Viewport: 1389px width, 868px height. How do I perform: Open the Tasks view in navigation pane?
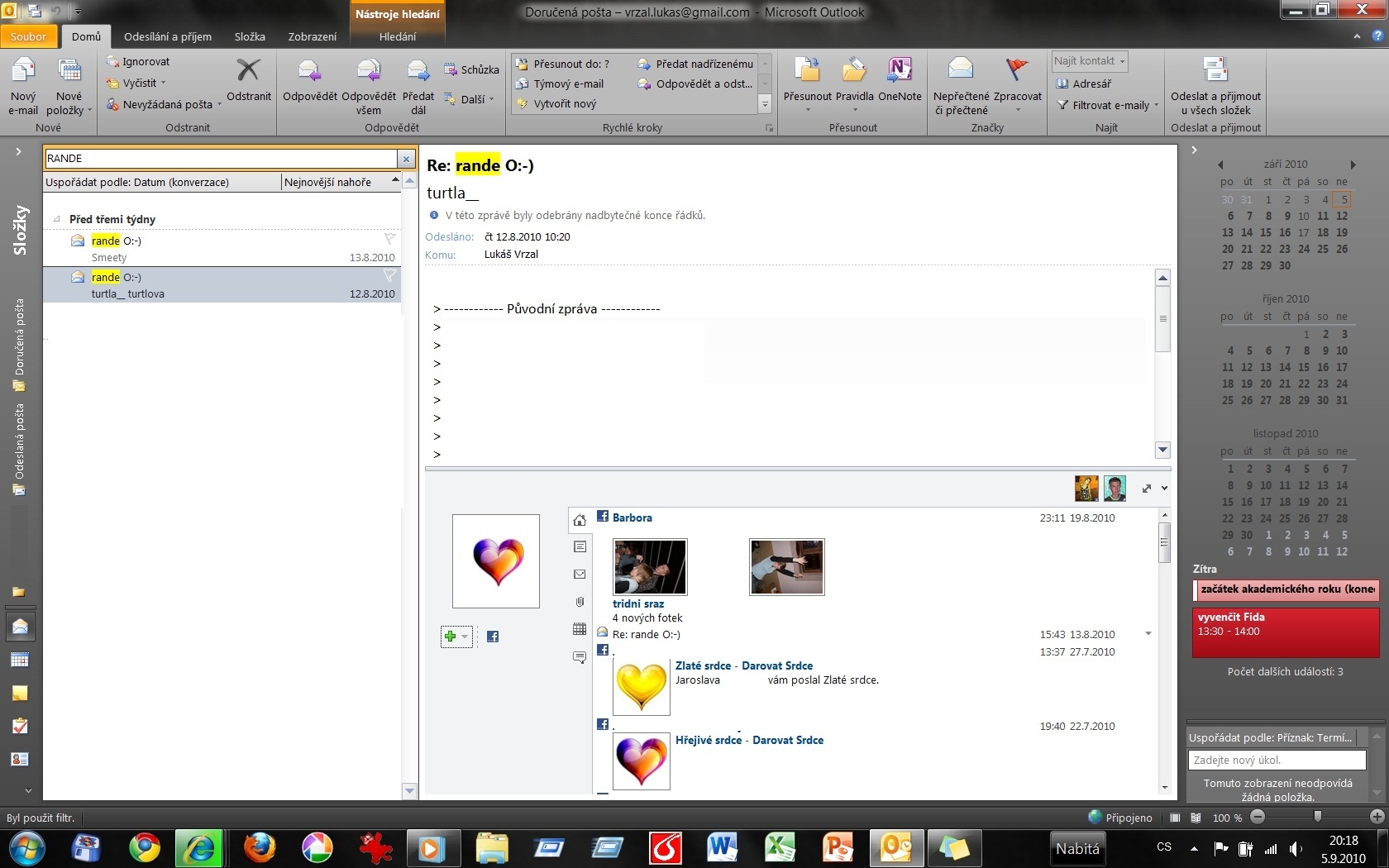click(x=20, y=726)
